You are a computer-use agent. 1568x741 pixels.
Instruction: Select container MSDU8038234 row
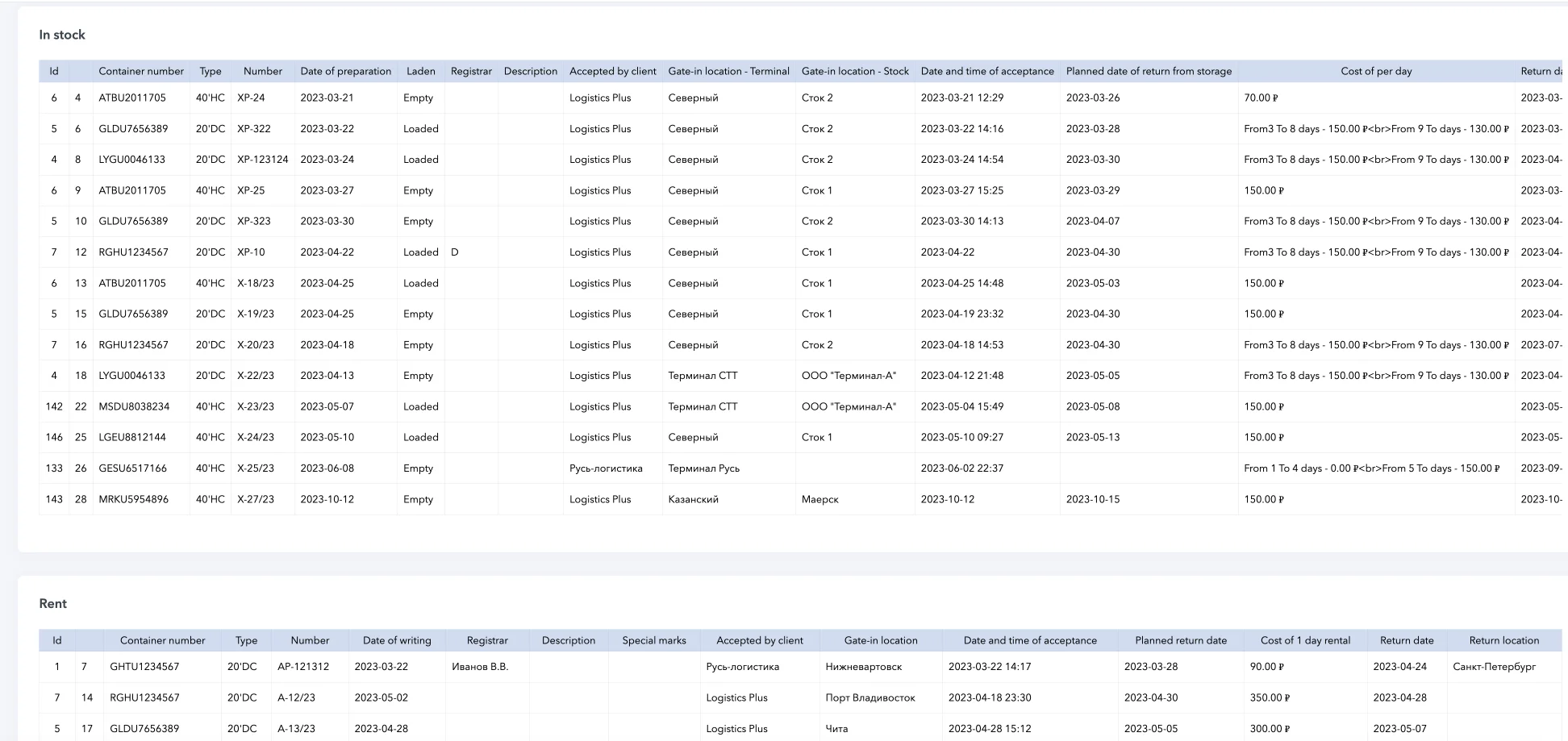(x=134, y=406)
